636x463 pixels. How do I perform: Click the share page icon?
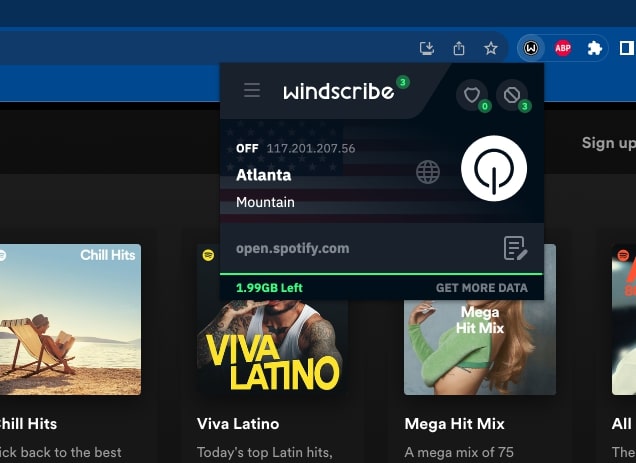pos(459,48)
